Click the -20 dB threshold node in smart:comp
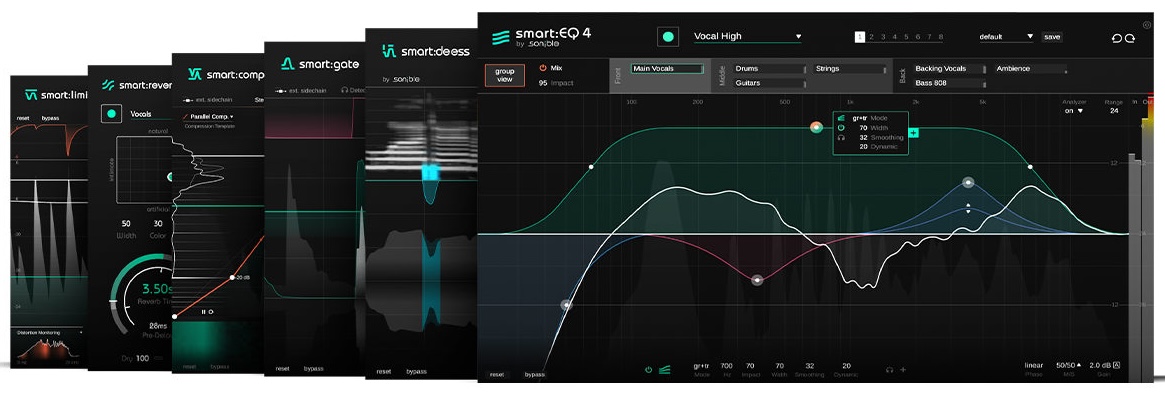The height and width of the screenshot is (394, 1165). click(x=232, y=277)
